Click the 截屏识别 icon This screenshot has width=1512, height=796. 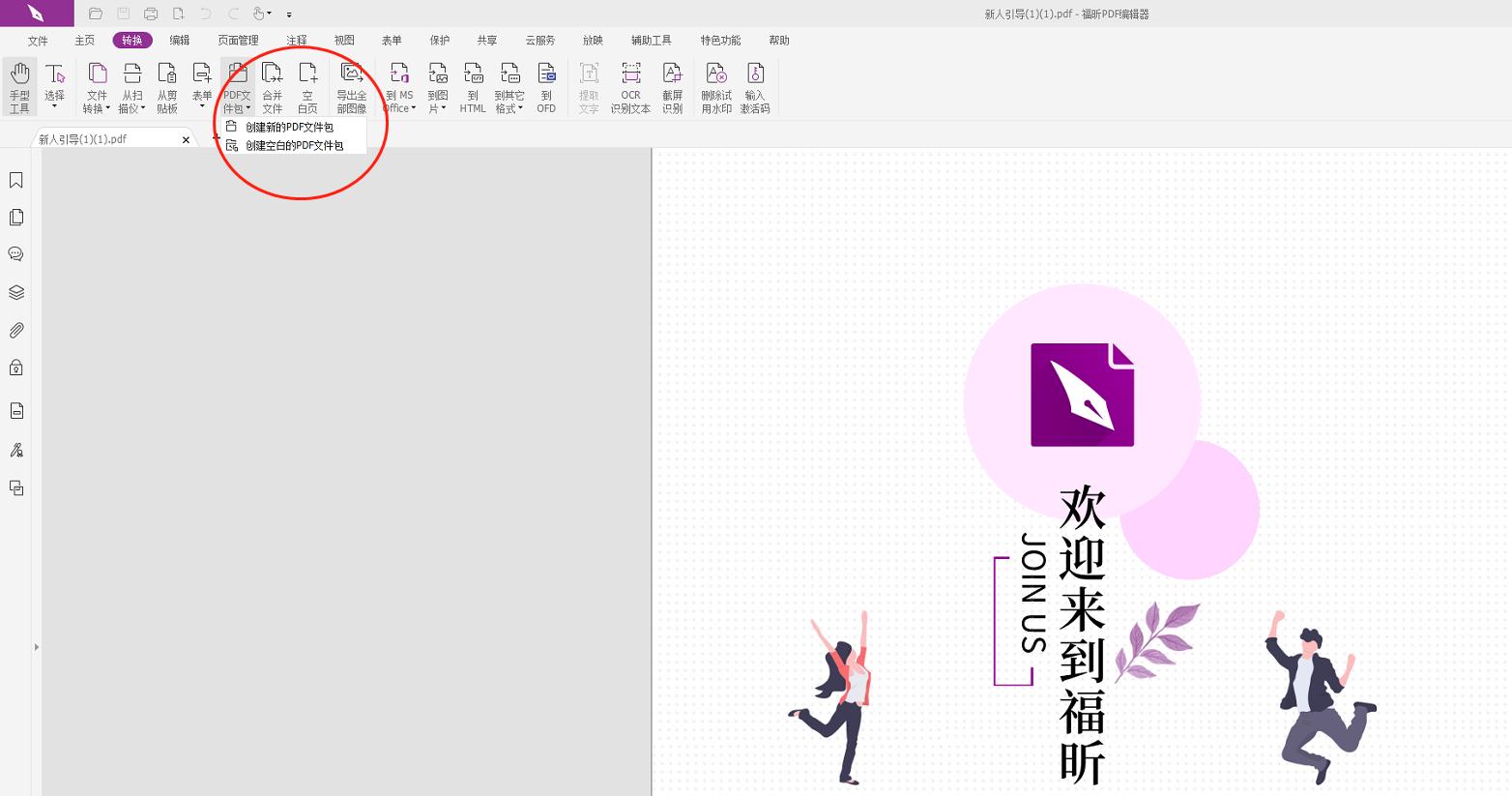tap(673, 85)
